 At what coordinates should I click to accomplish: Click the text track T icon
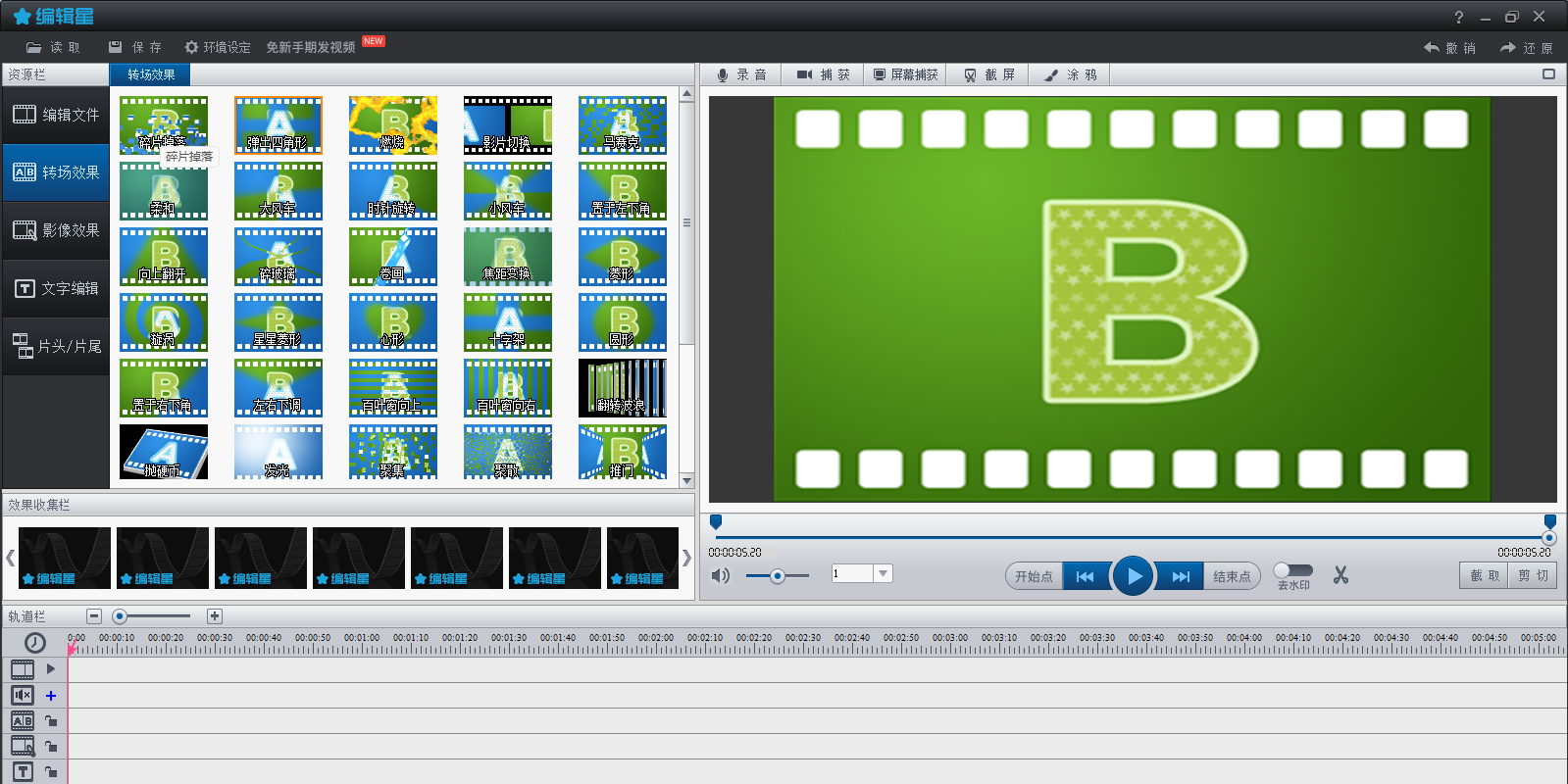click(x=23, y=771)
